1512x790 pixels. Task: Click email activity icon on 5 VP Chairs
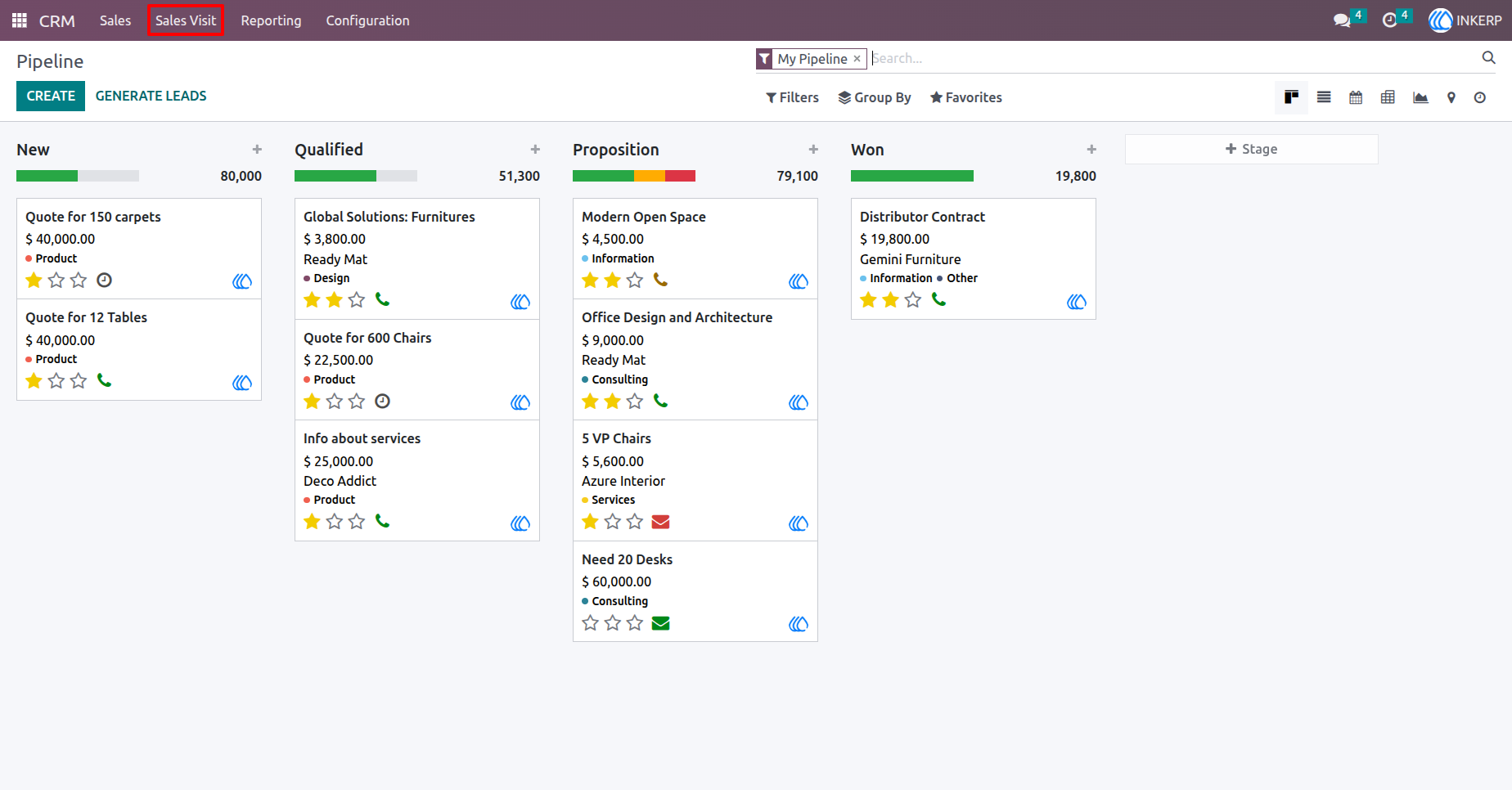click(x=660, y=522)
